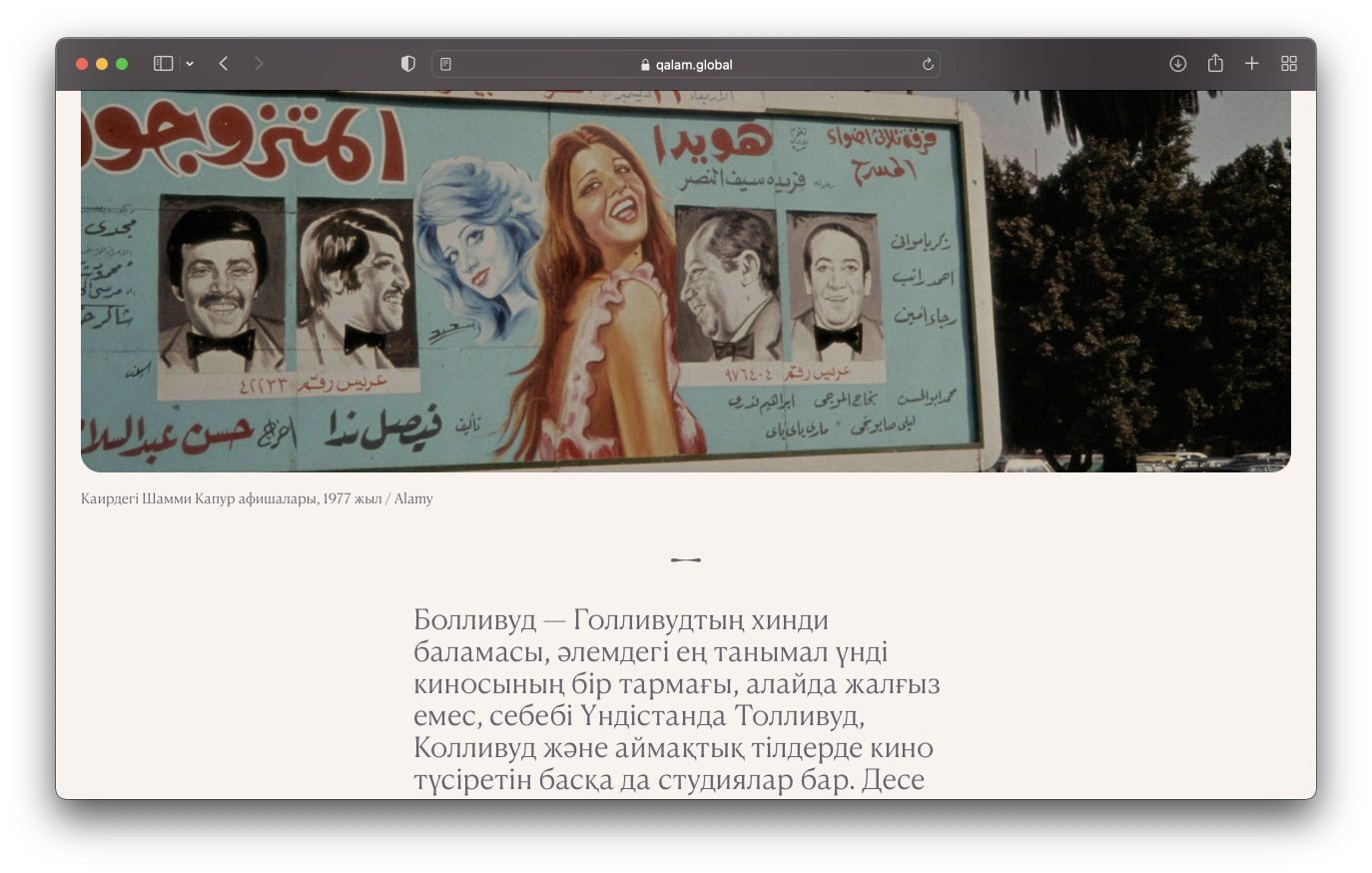Show the tab overview grid
Image resolution: width=1372 pixels, height=873 pixels.
click(1289, 64)
